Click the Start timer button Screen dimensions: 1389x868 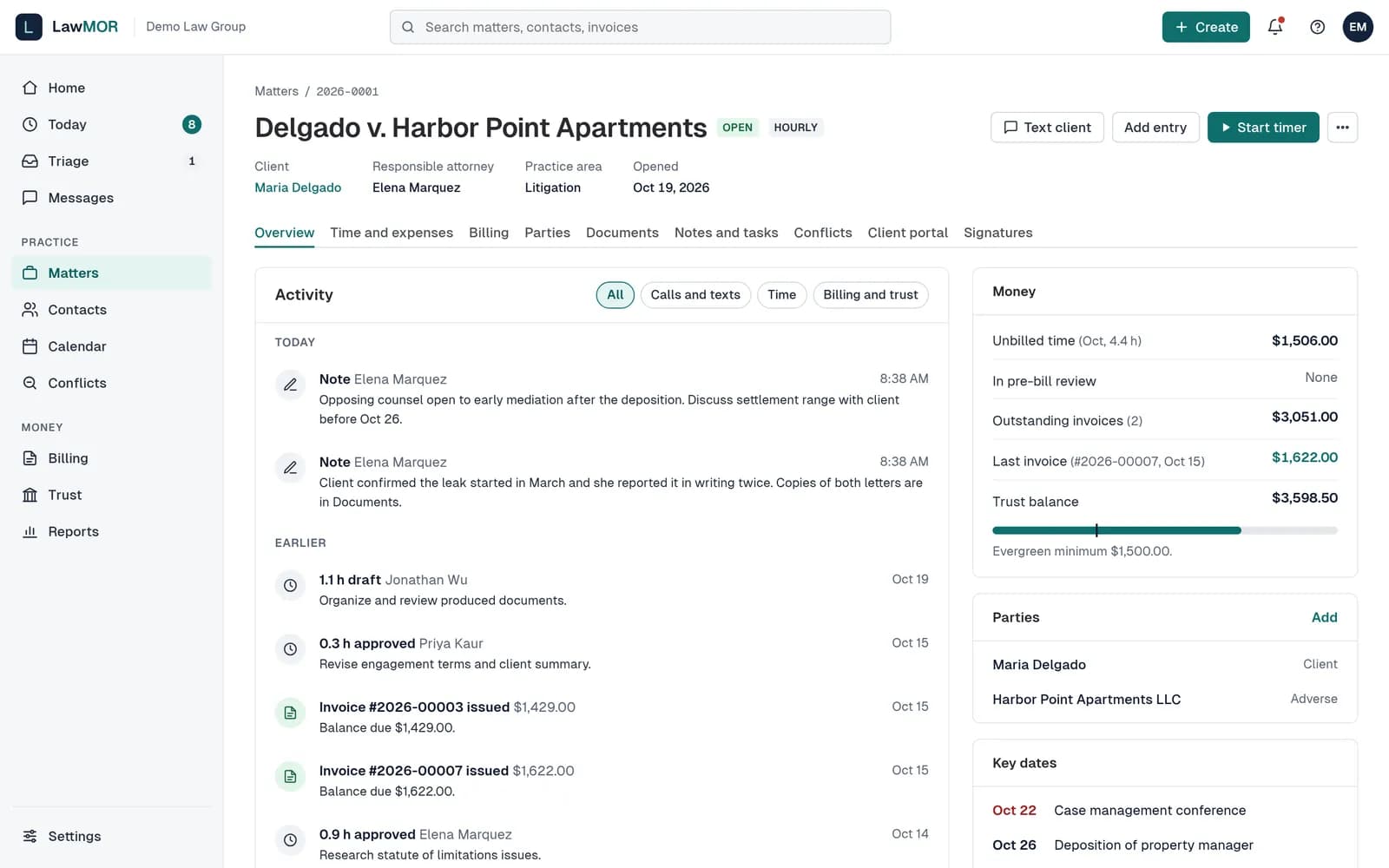[x=1263, y=128]
